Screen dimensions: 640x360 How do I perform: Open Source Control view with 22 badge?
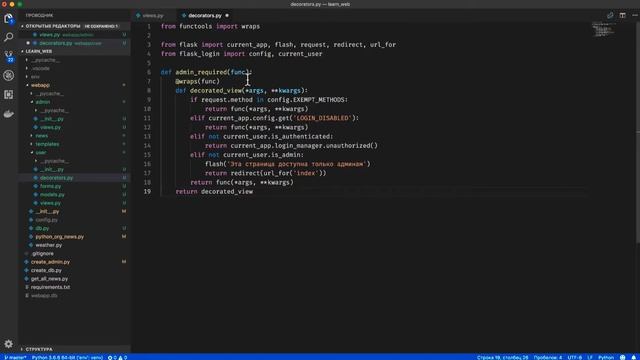tap(9, 56)
